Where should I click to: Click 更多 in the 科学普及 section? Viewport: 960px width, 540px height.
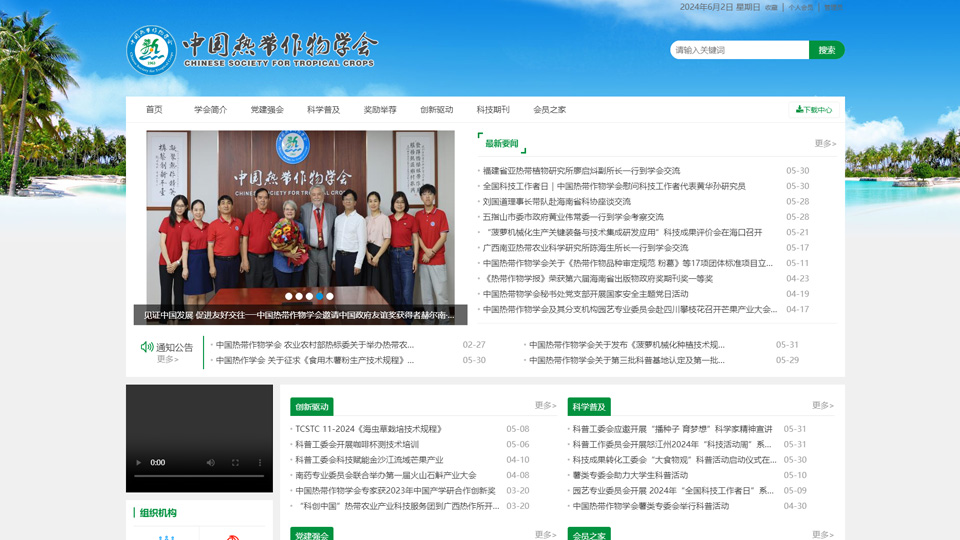tap(823, 405)
